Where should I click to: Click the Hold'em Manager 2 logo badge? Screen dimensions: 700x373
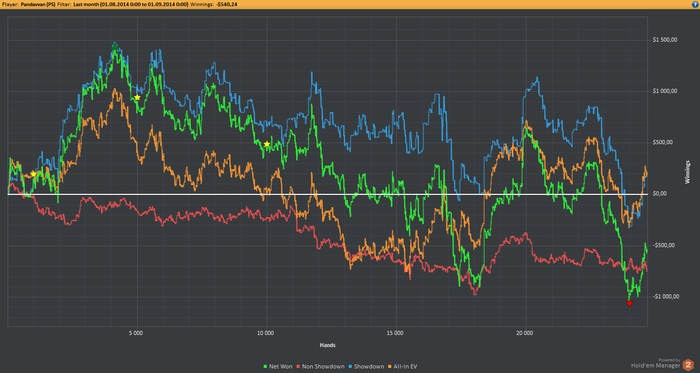(688, 364)
